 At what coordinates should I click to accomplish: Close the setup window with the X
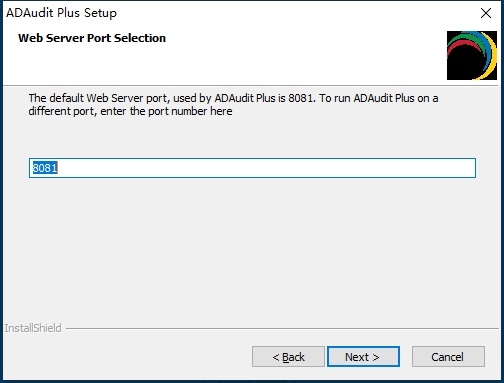486,13
